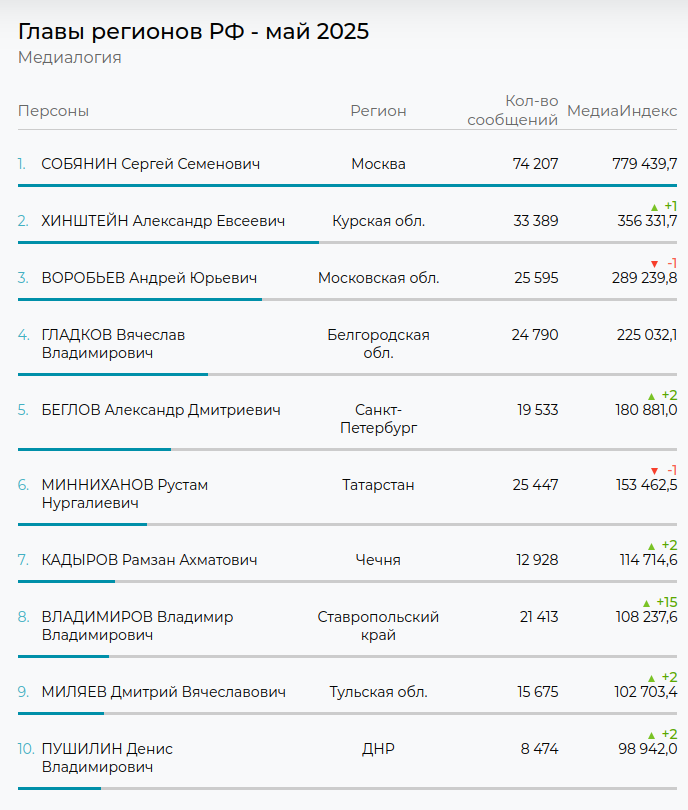The height and width of the screenshot is (810, 688).
Task: Open МИННИХАНОВ Рустам Нургалиевич entry
Action: pyautogui.click(x=124, y=494)
